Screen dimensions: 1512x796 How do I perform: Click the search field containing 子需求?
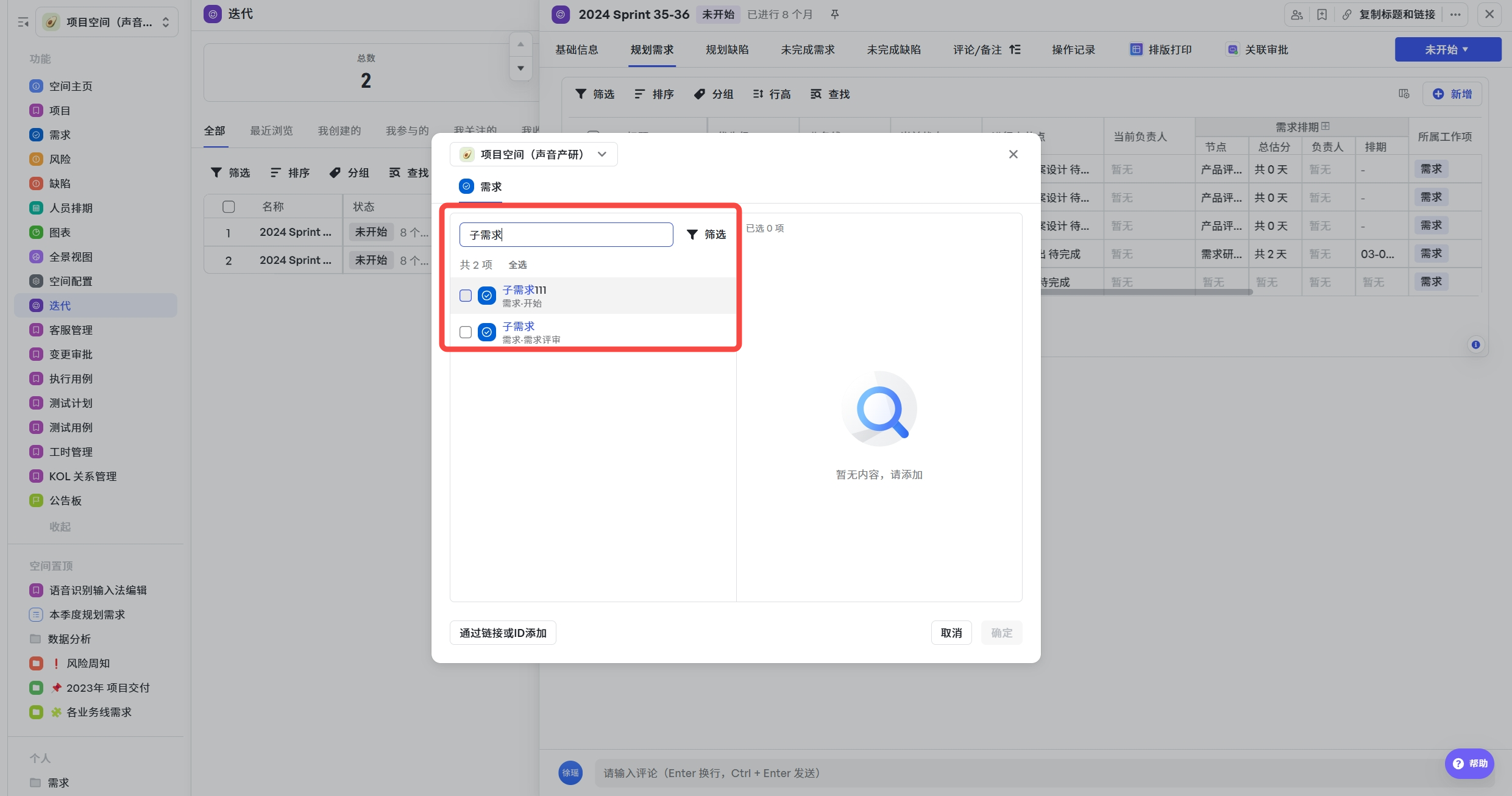click(566, 235)
